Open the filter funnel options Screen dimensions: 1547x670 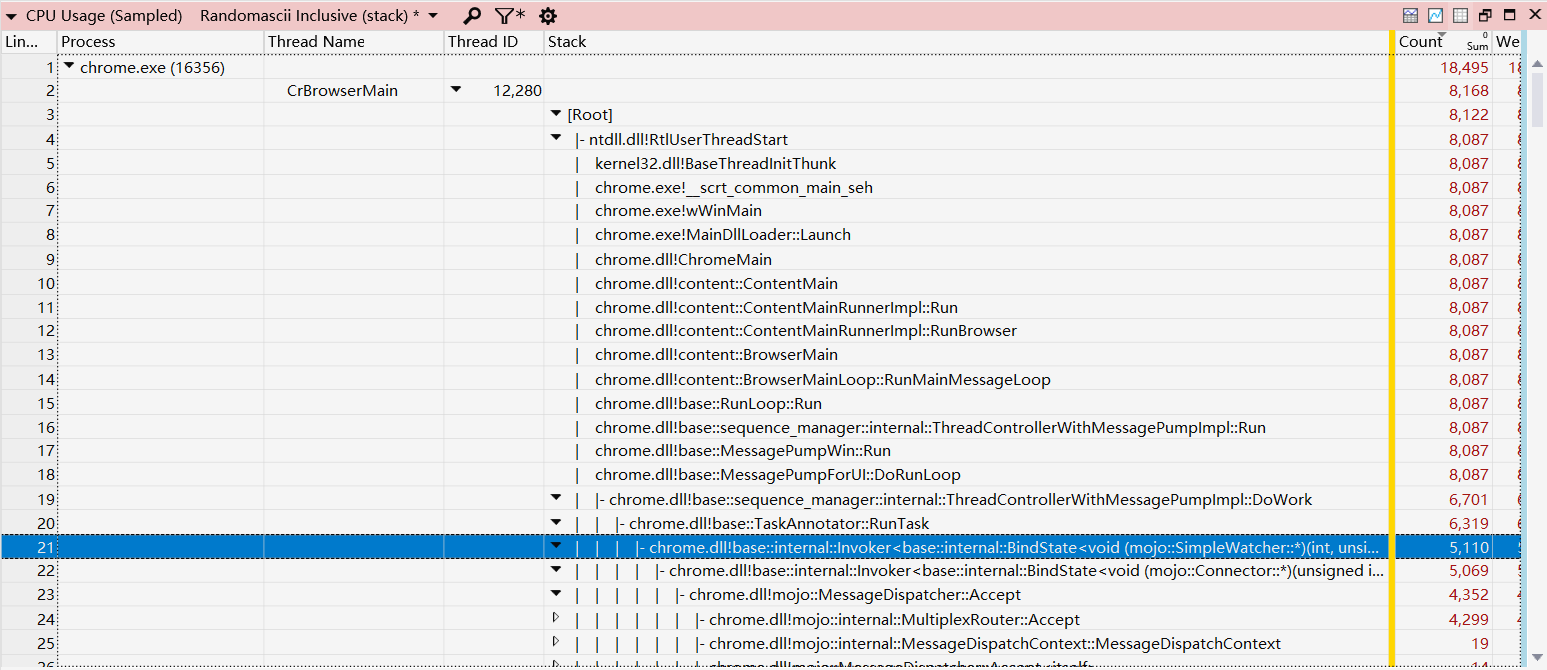(509, 15)
